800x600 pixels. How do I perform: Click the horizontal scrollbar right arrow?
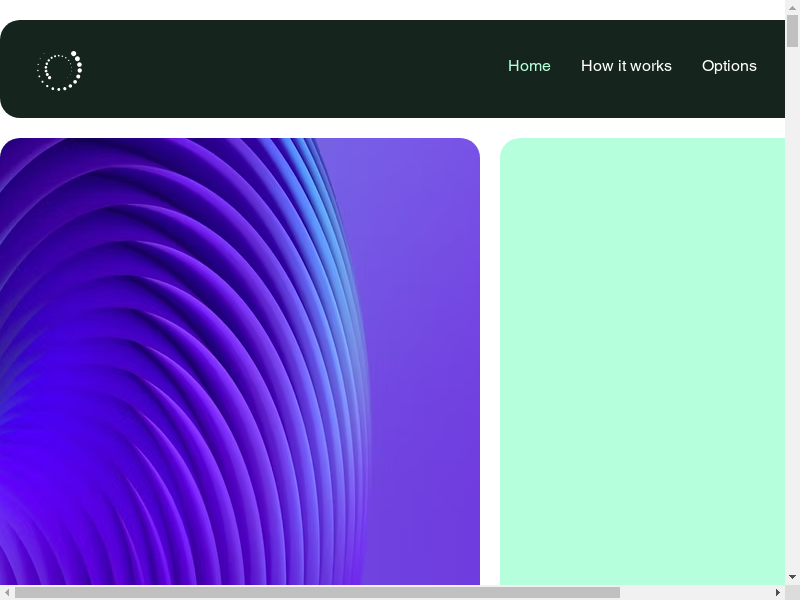tap(777, 592)
